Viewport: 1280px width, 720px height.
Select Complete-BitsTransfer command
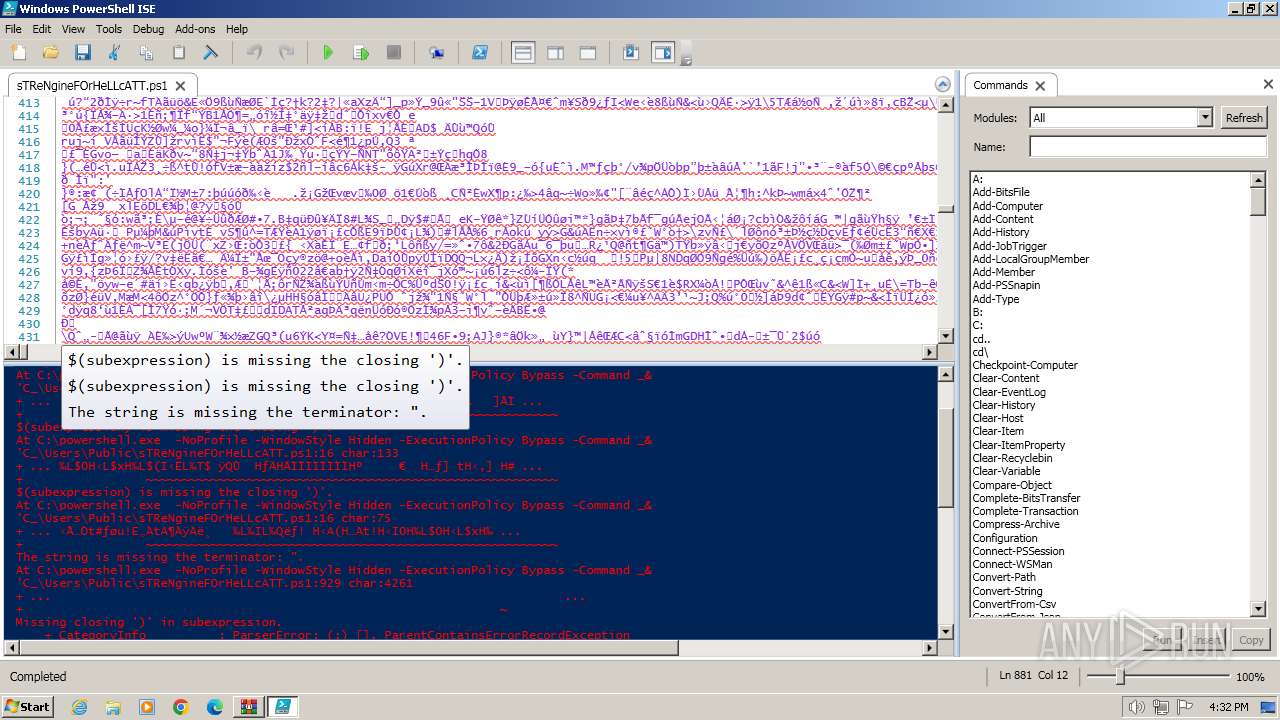tap(1026, 498)
